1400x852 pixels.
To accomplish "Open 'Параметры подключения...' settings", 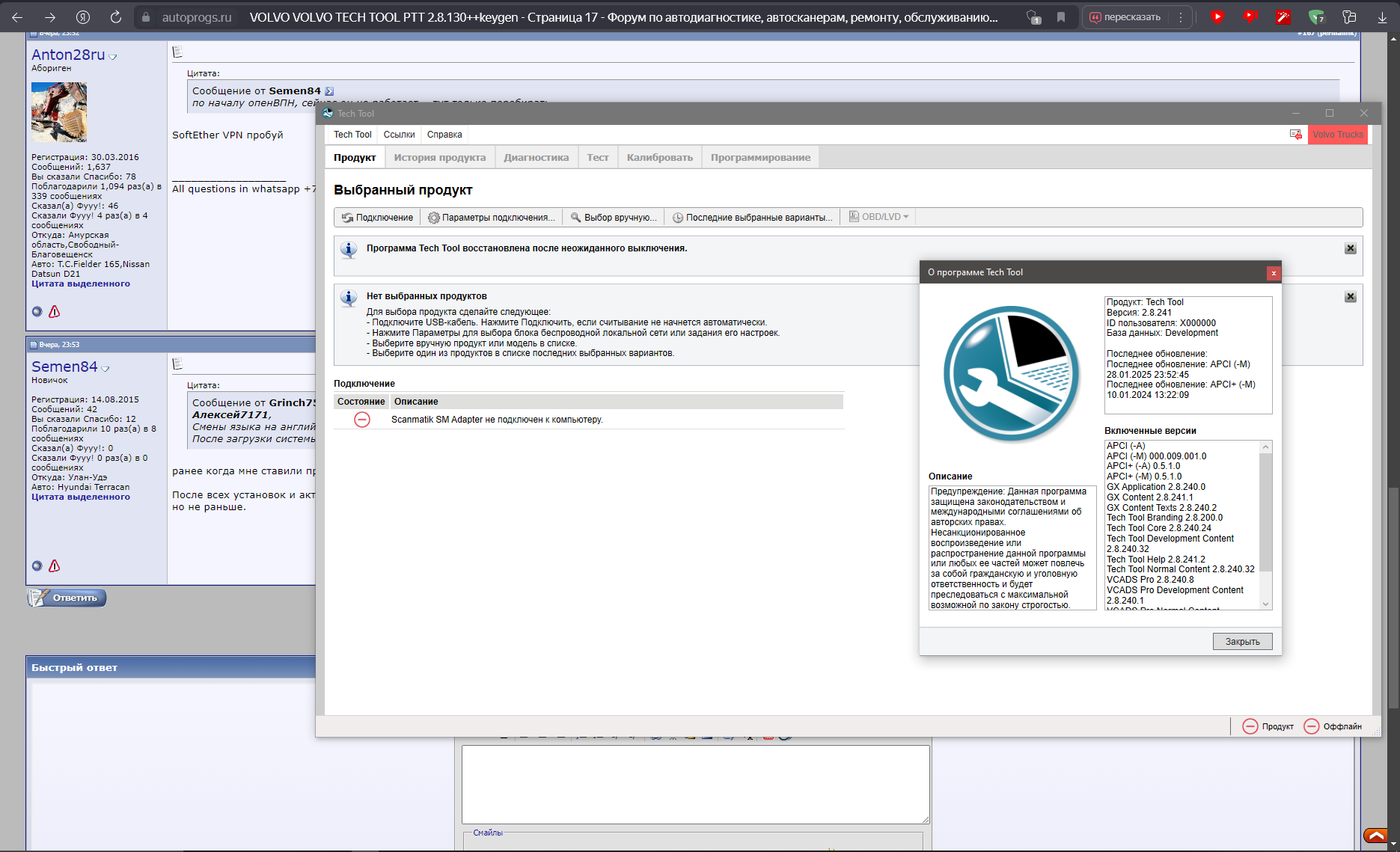I will (492, 218).
